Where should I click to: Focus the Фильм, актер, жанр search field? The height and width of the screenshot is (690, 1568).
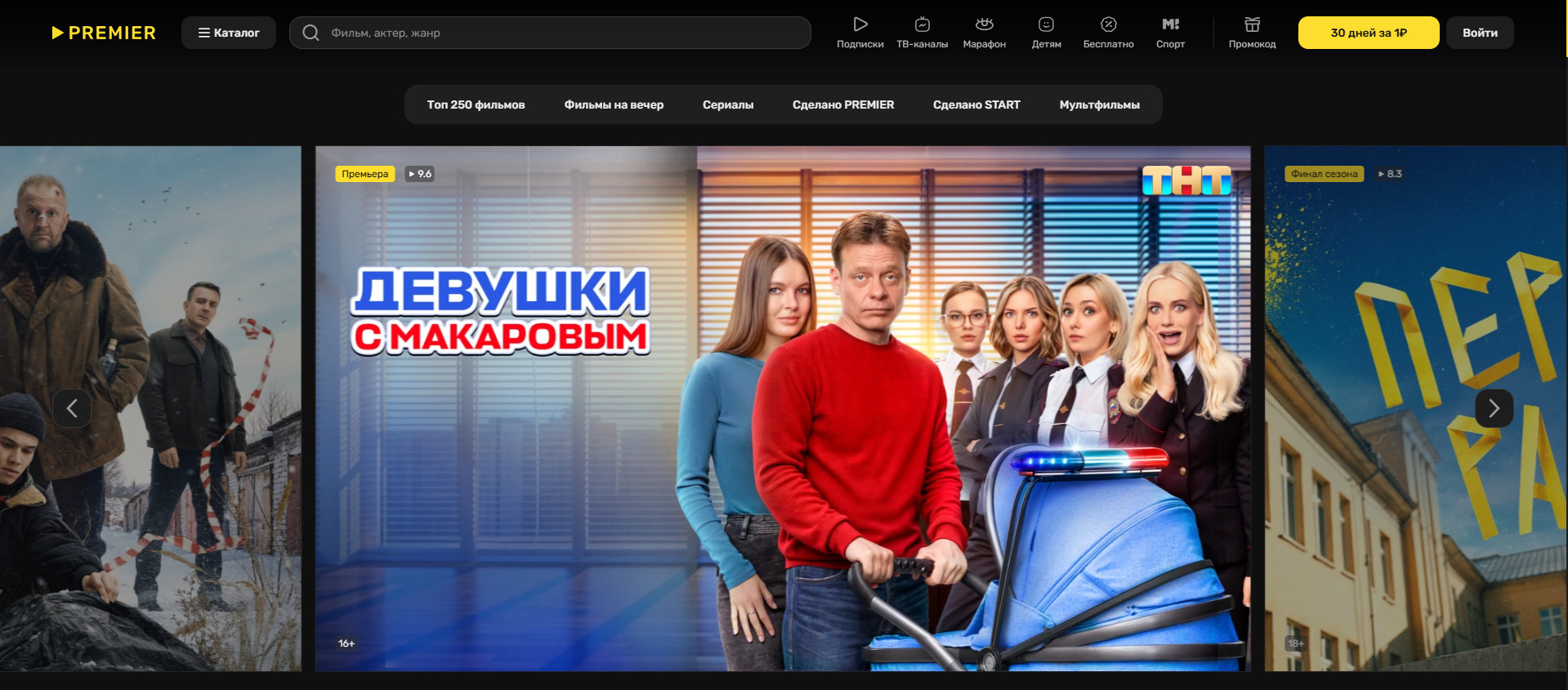[550, 33]
